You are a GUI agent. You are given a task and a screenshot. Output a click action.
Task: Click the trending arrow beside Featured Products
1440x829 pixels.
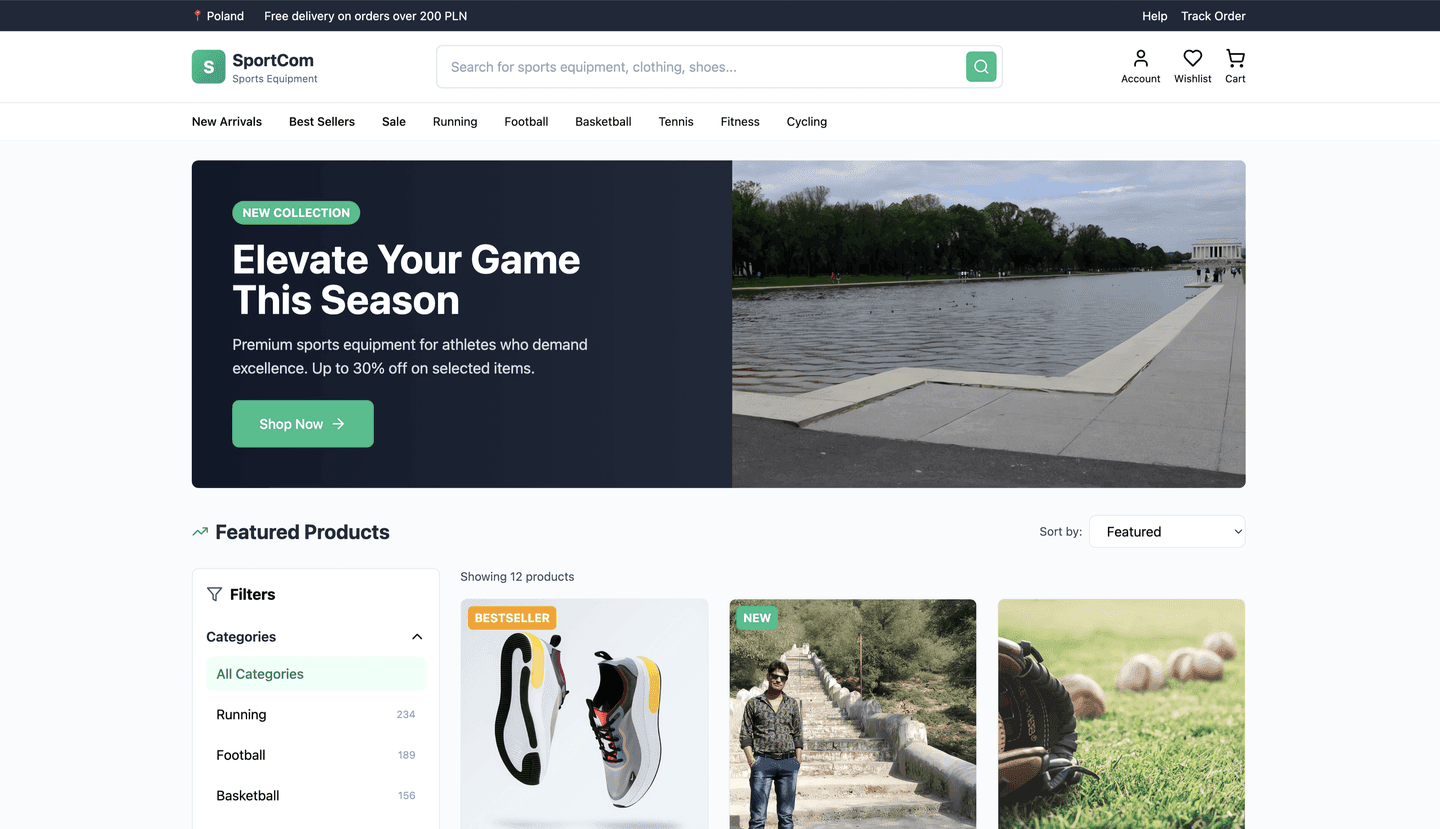click(x=199, y=531)
